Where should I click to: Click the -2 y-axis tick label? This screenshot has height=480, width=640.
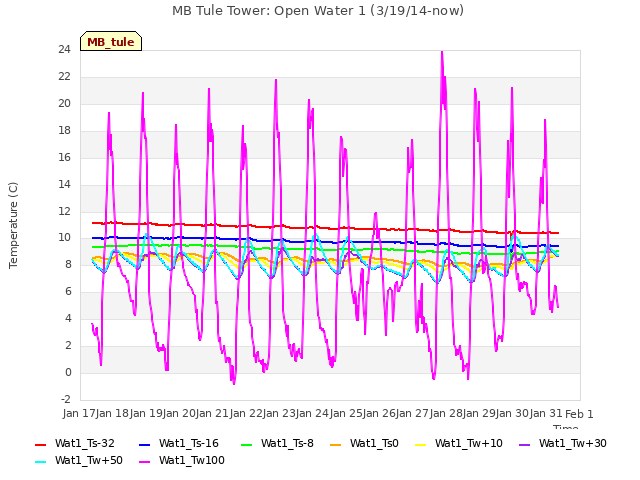click(x=66, y=400)
